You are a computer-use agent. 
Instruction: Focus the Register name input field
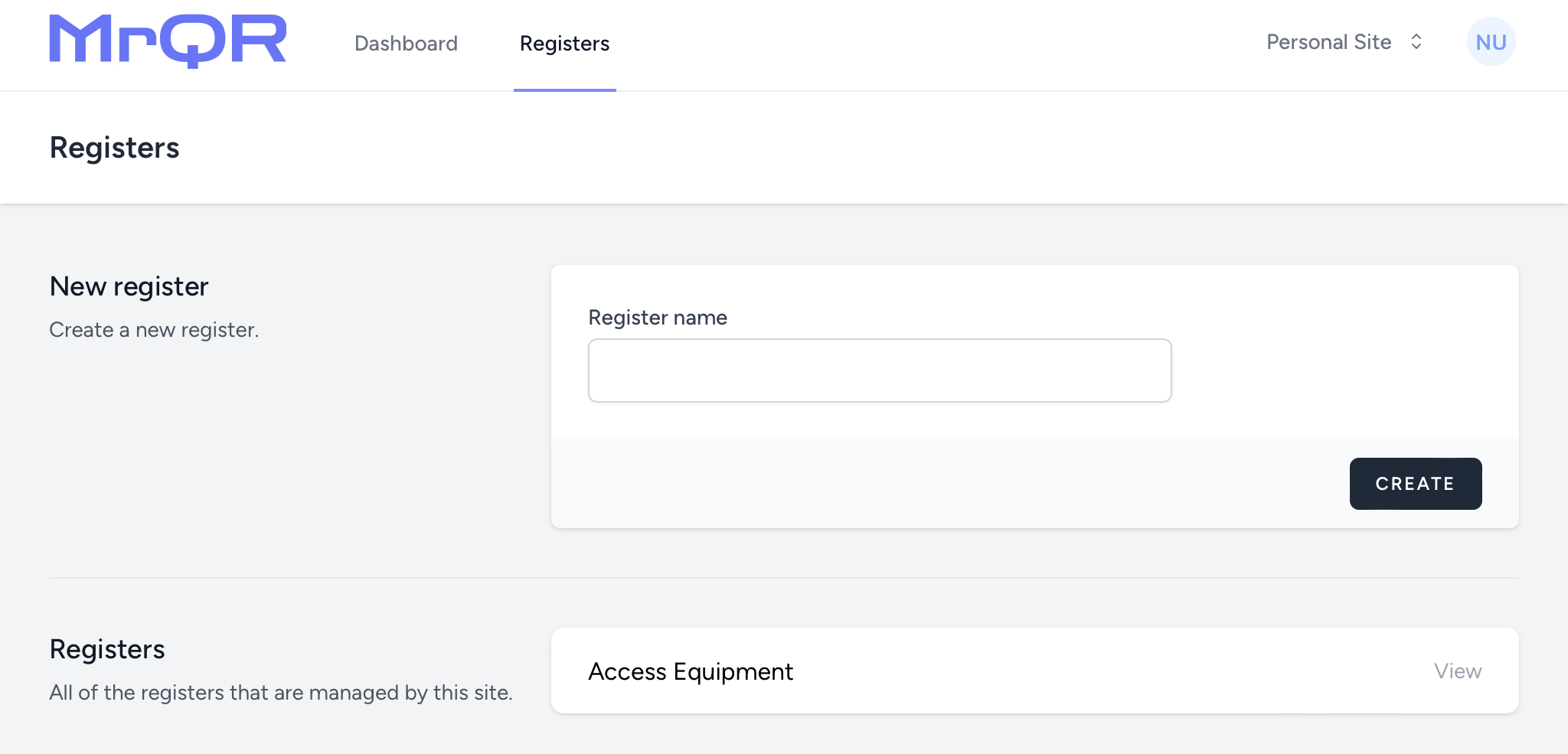point(880,370)
